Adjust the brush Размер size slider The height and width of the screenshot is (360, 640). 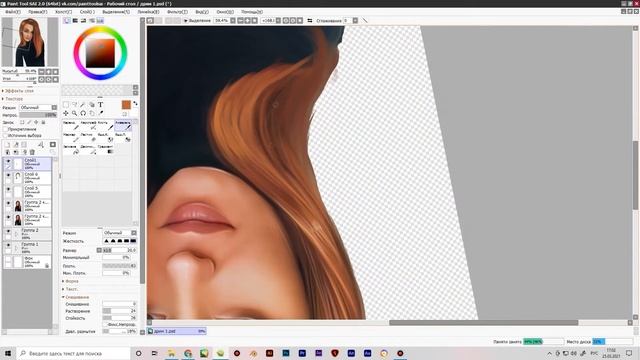[119, 250]
